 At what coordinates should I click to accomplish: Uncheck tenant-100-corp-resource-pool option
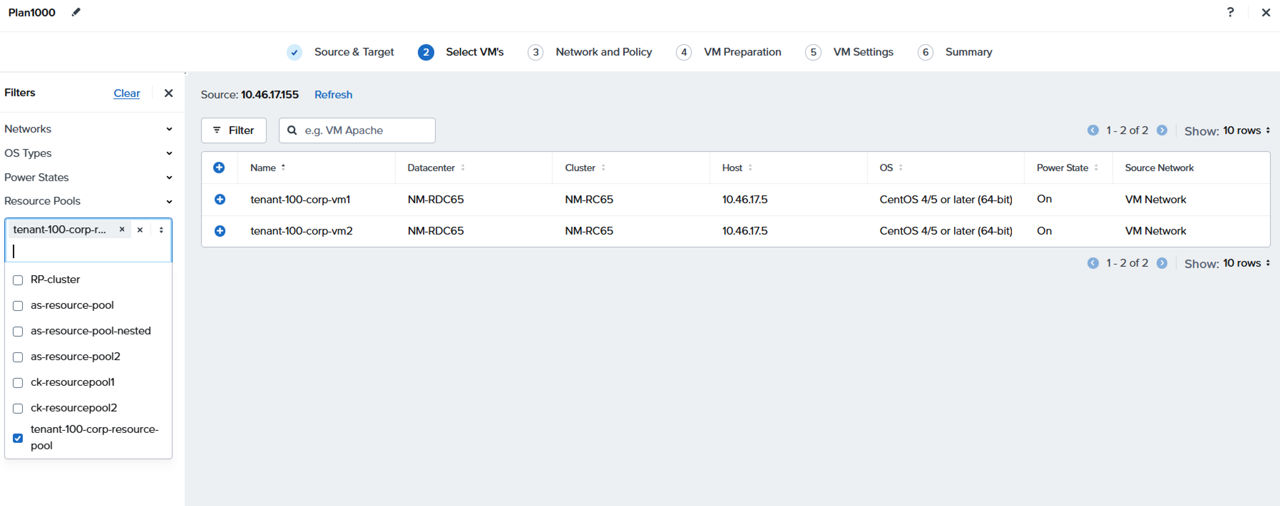pyautogui.click(x=18, y=438)
